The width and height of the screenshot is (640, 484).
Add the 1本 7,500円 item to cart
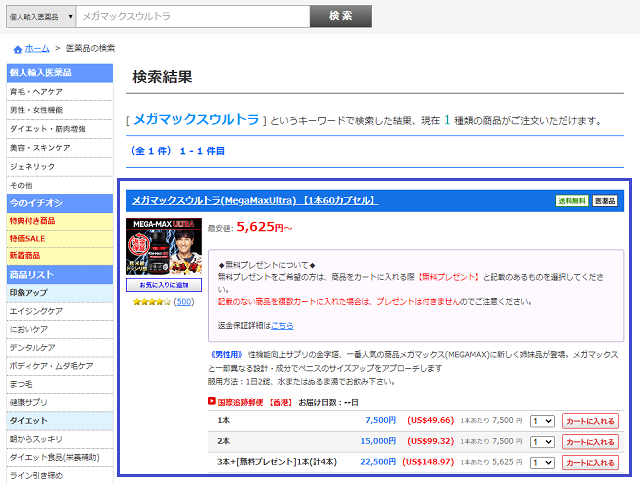590,421
